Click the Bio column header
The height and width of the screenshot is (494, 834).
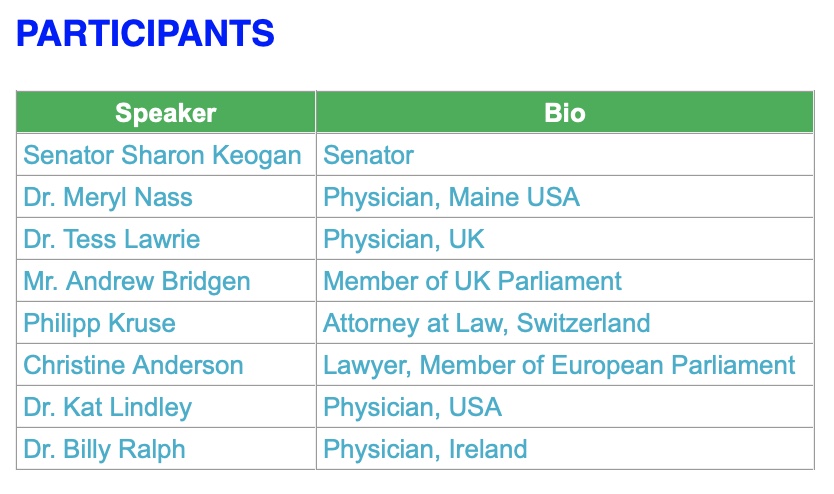click(565, 112)
